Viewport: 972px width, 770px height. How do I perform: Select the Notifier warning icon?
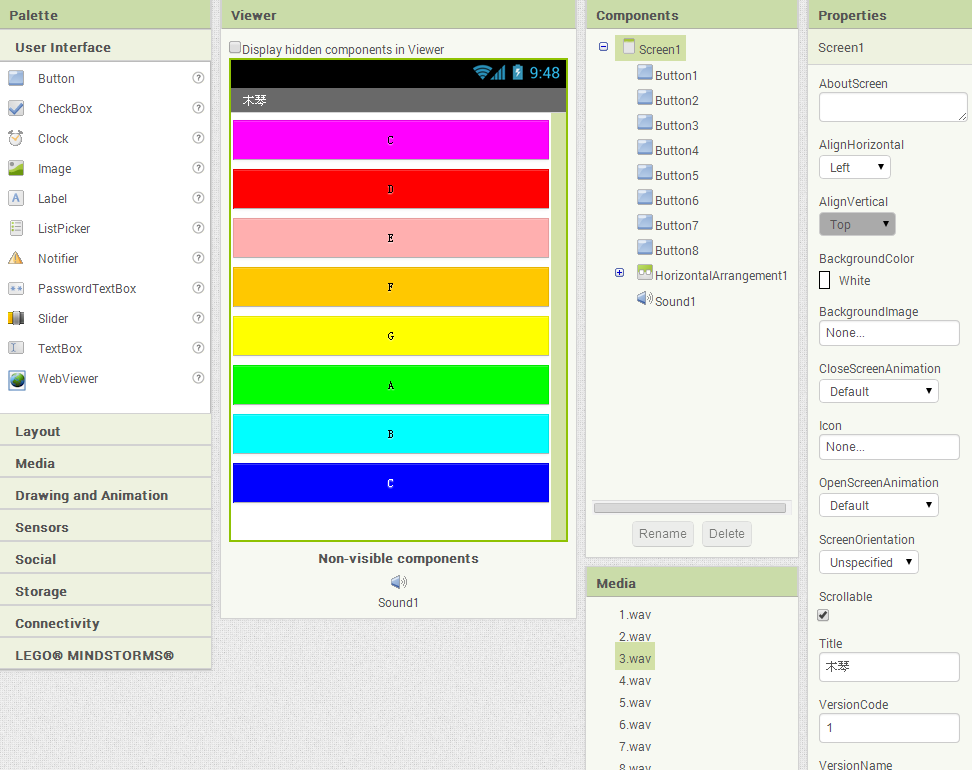[x=16, y=258]
